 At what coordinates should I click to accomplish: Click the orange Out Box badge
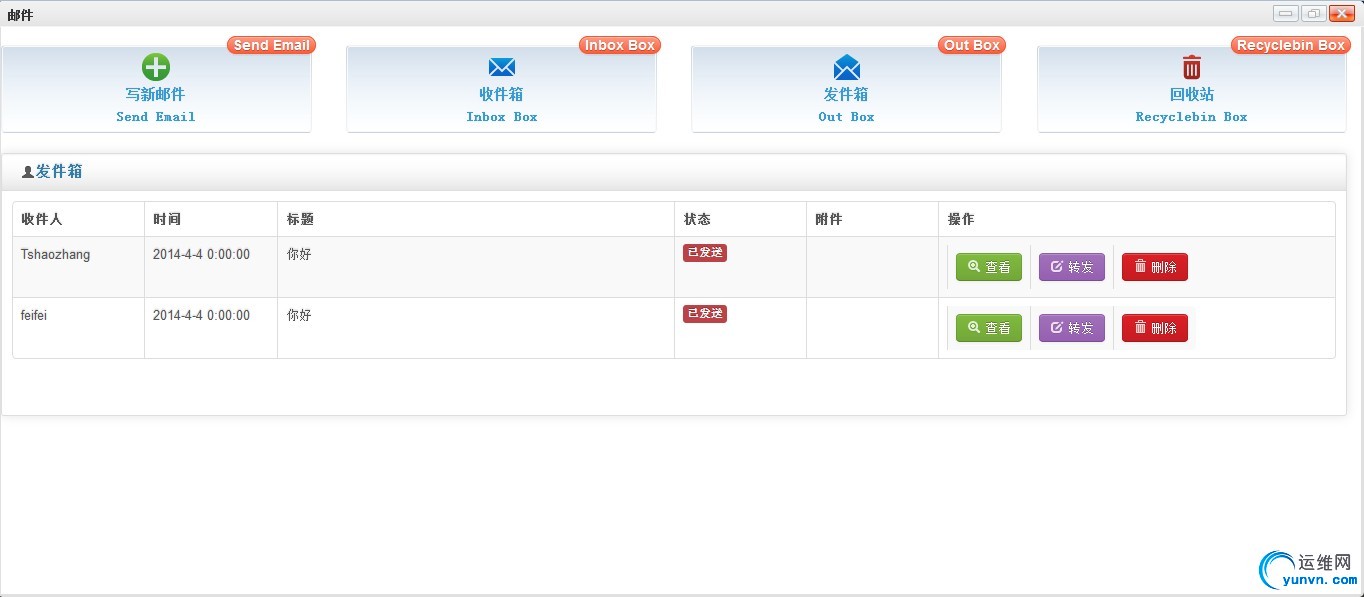(x=971, y=45)
